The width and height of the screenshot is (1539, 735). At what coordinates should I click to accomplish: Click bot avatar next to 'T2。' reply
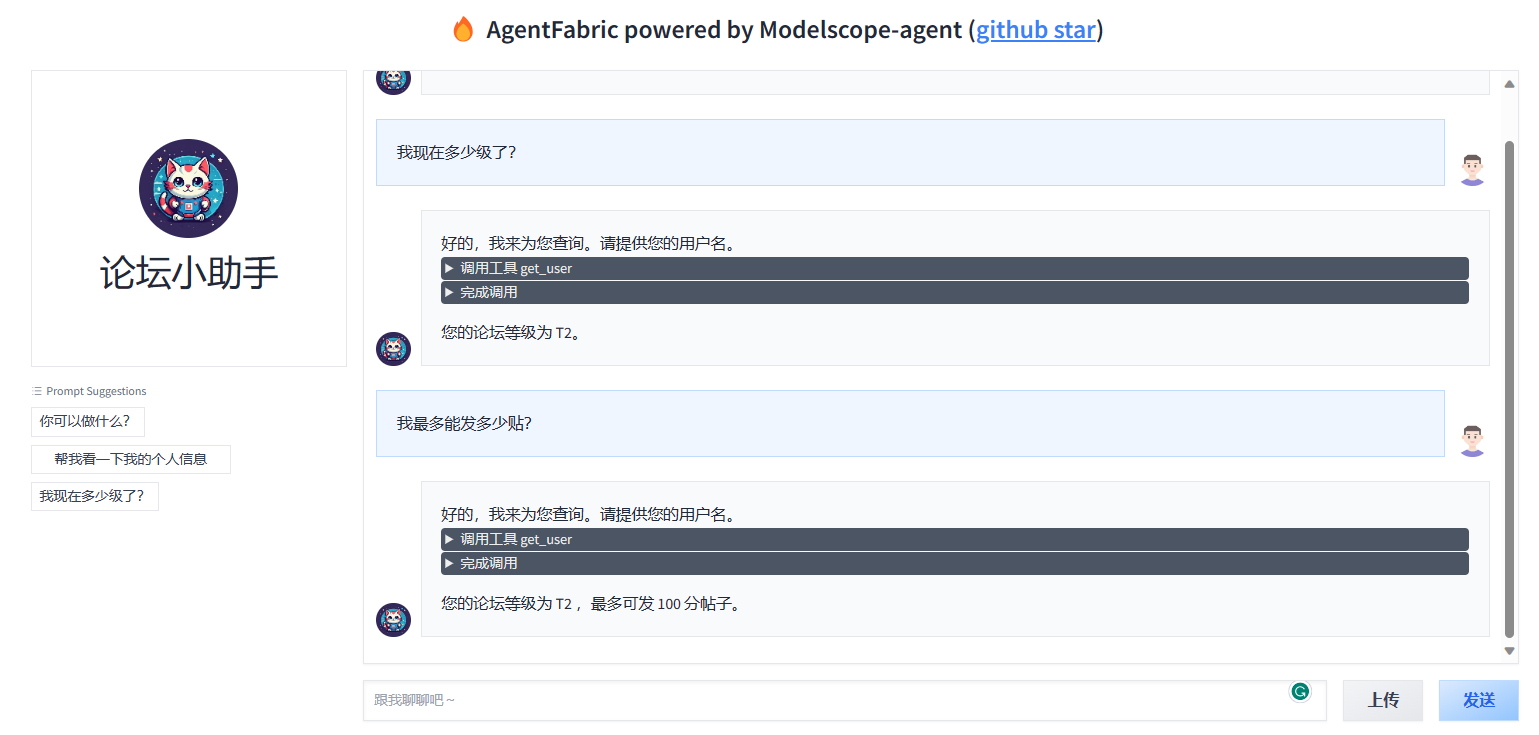[393, 349]
